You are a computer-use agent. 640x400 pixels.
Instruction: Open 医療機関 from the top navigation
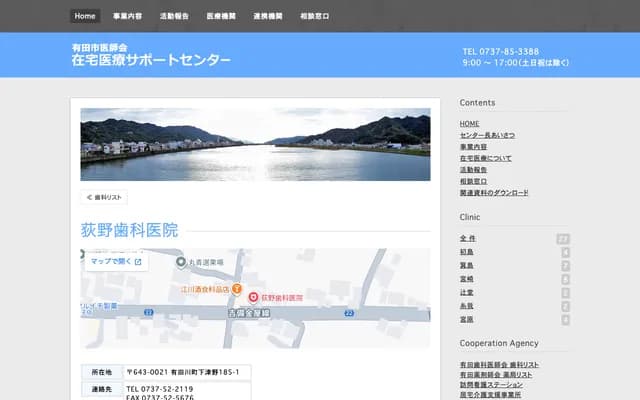[x=221, y=16]
